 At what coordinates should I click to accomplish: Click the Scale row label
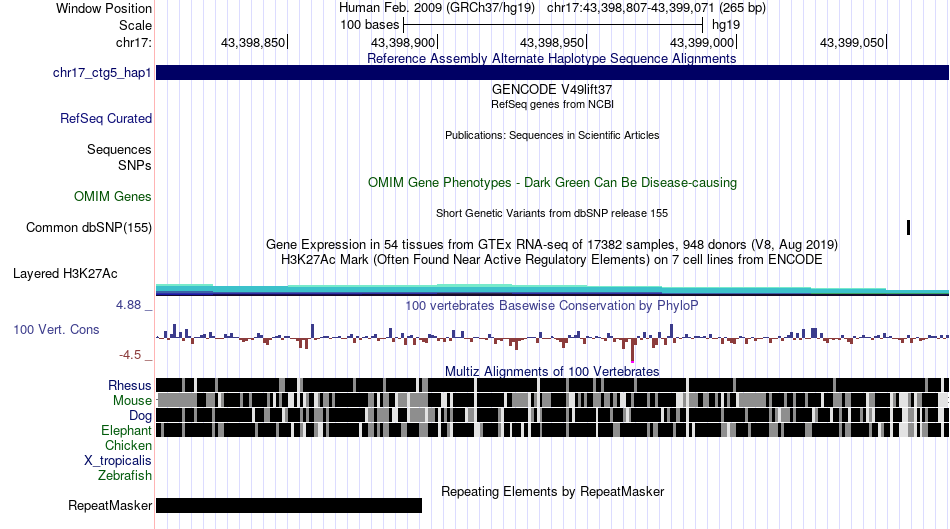[x=135, y=25]
